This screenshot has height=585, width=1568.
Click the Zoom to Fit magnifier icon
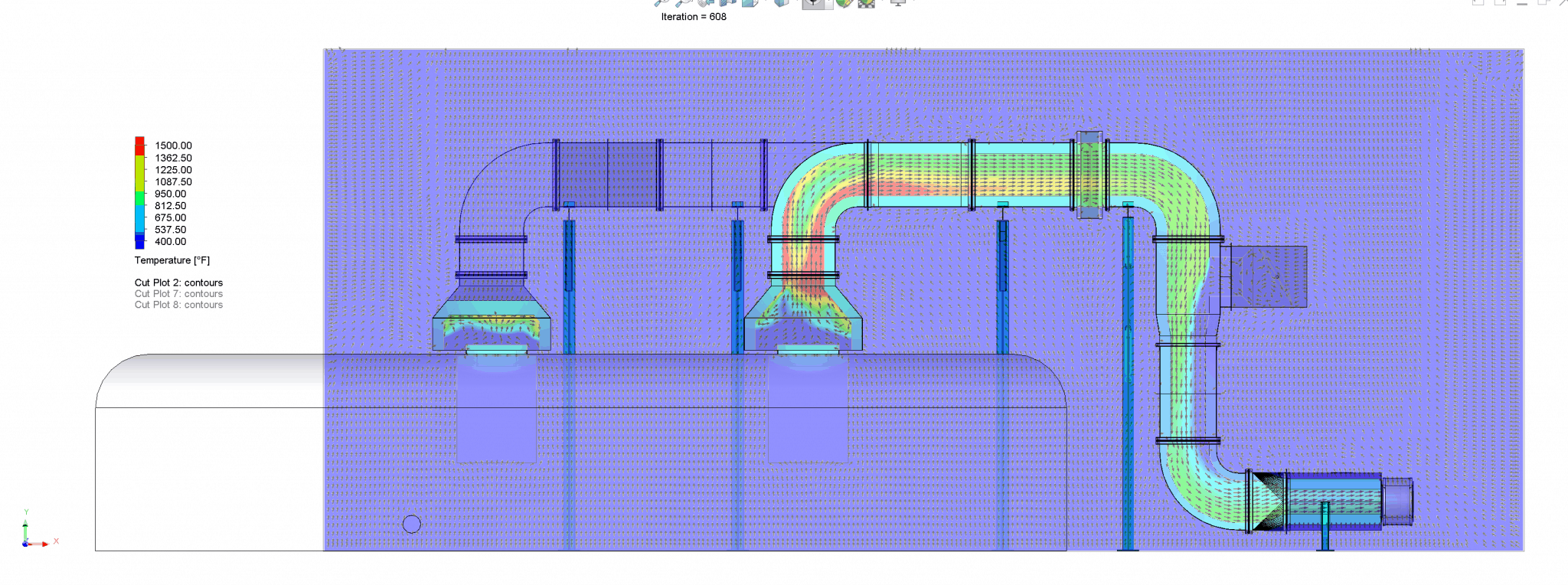(x=661, y=3)
